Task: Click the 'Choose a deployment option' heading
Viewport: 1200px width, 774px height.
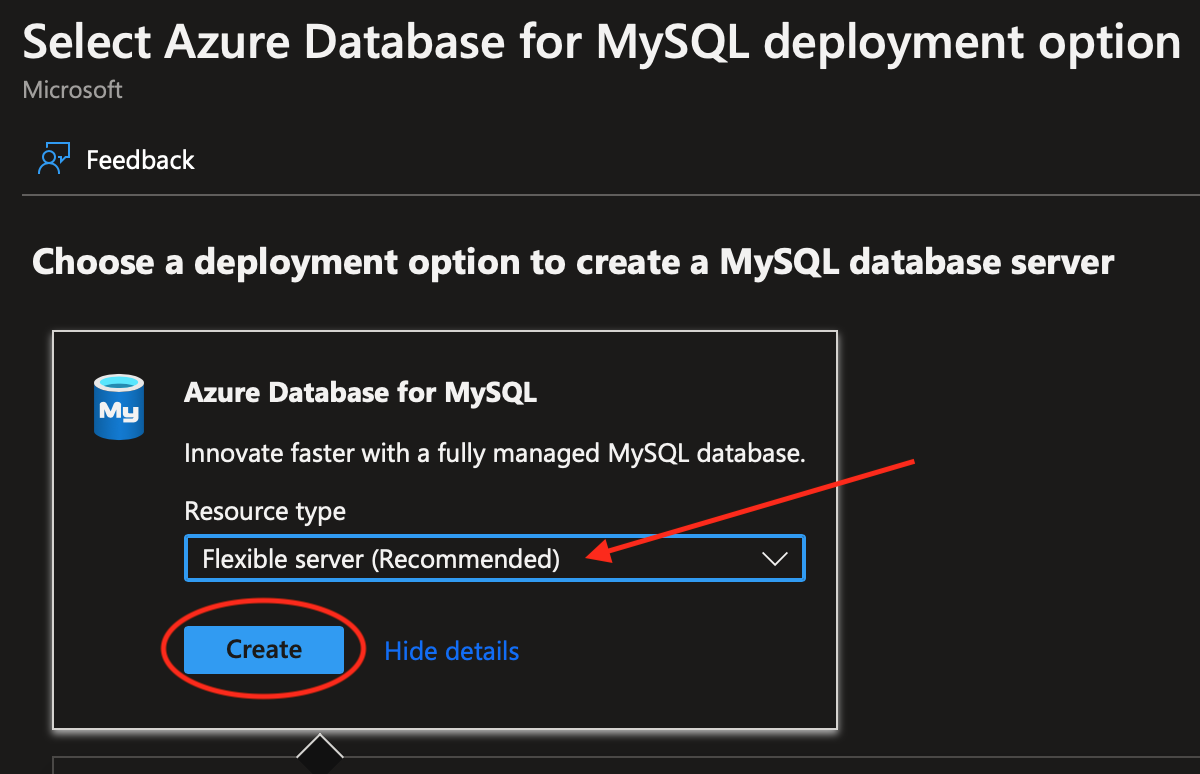Action: (573, 262)
